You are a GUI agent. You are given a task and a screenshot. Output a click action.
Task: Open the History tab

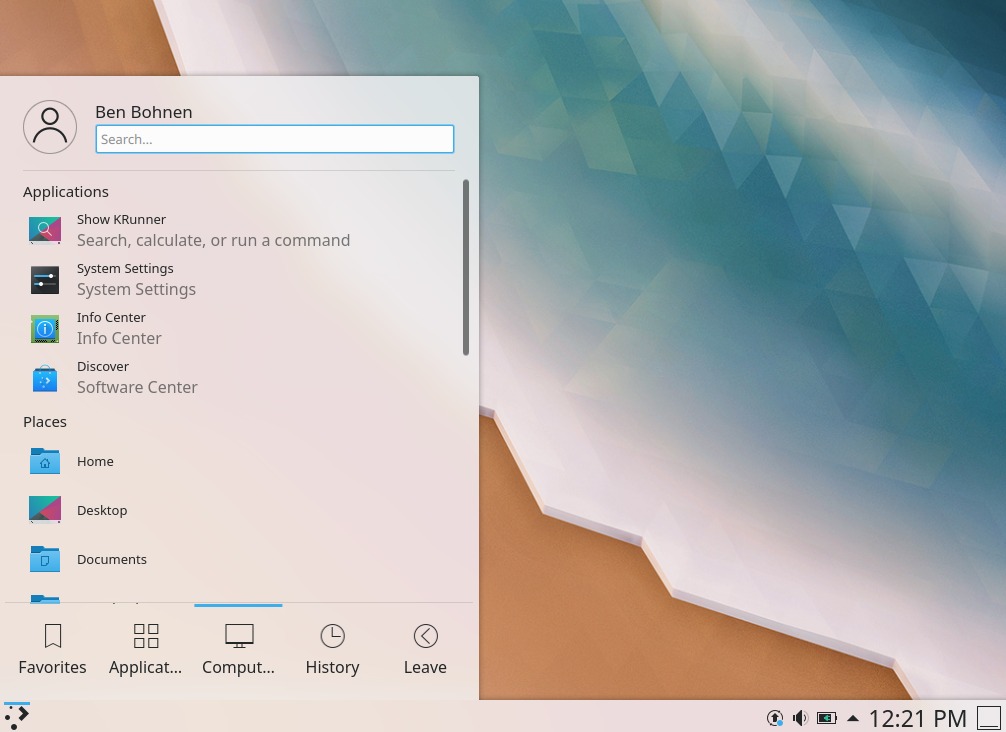point(332,649)
